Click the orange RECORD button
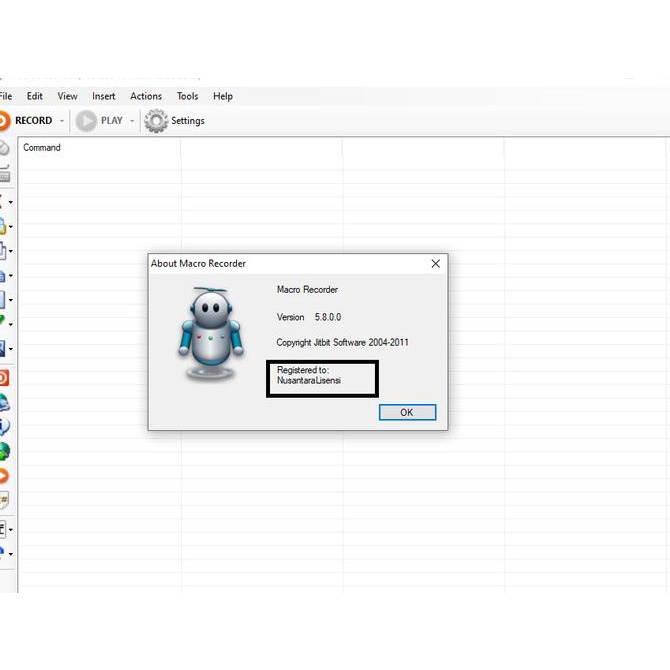The height and width of the screenshot is (670, 670). click(x=26, y=120)
